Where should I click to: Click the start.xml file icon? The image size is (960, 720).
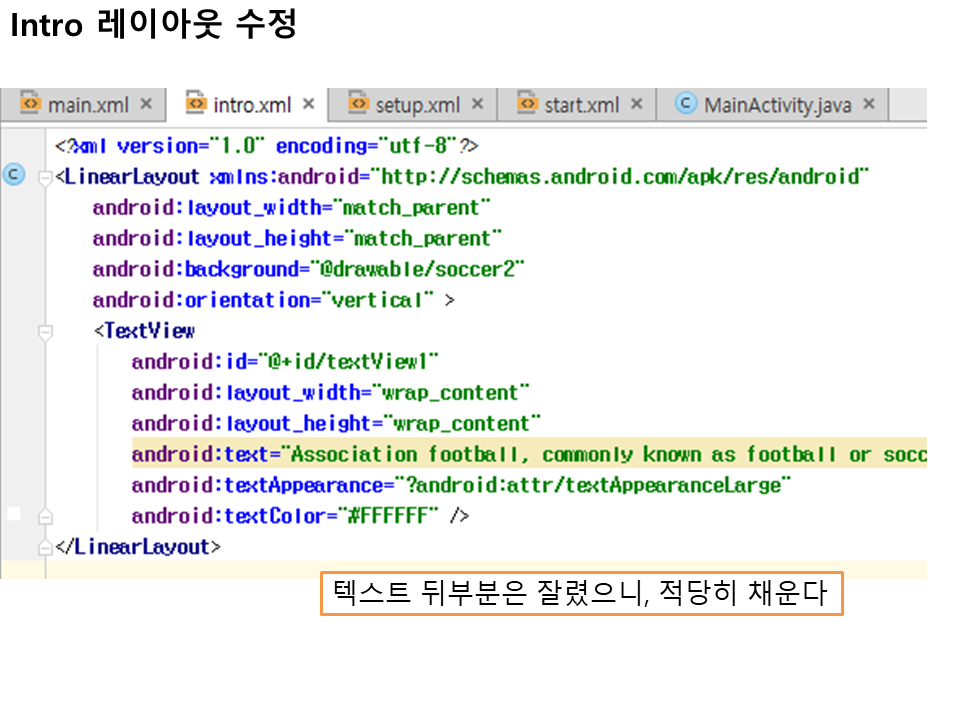pyautogui.click(x=527, y=104)
